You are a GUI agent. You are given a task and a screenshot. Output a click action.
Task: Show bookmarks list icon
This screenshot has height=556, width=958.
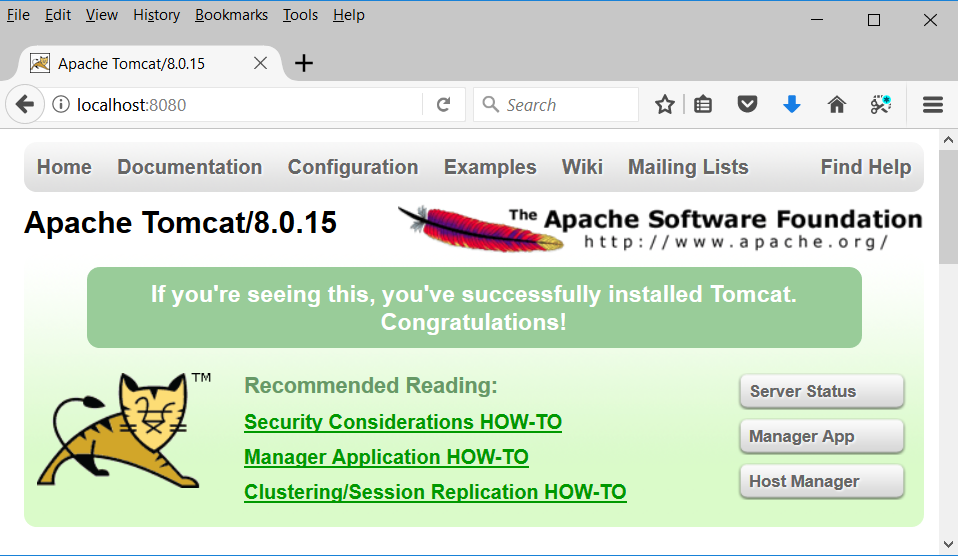click(703, 104)
